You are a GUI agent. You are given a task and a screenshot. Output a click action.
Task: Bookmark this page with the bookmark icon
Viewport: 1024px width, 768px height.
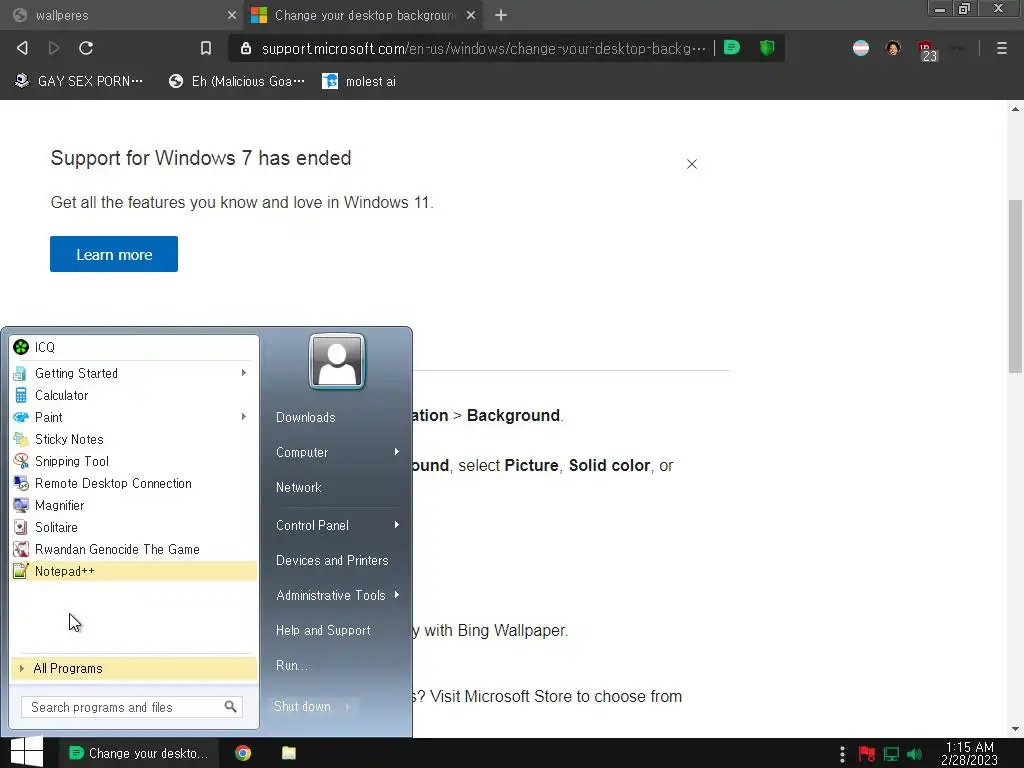pyautogui.click(x=206, y=48)
